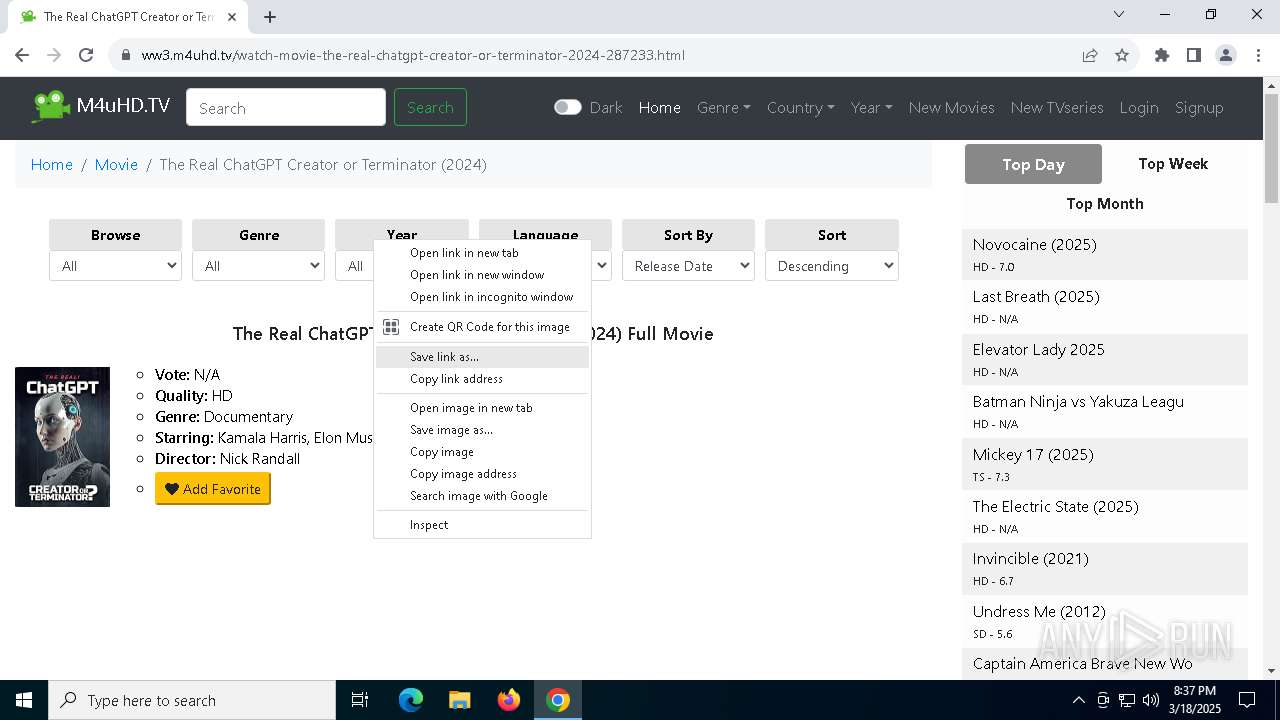Image resolution: width=1280 pixels, height=720 pixels.
Task: Close the ChatGPT movie tab
Action: pyautogui.click(x=233, y=16)
